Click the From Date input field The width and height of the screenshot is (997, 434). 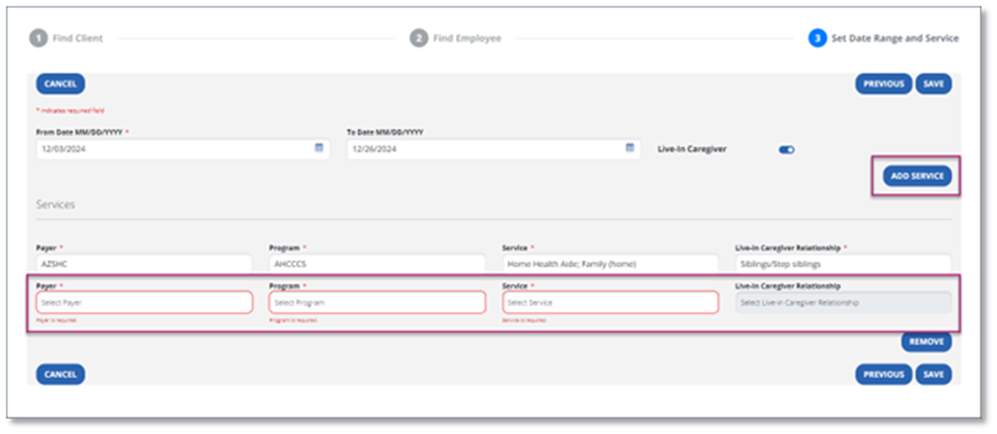170,148
